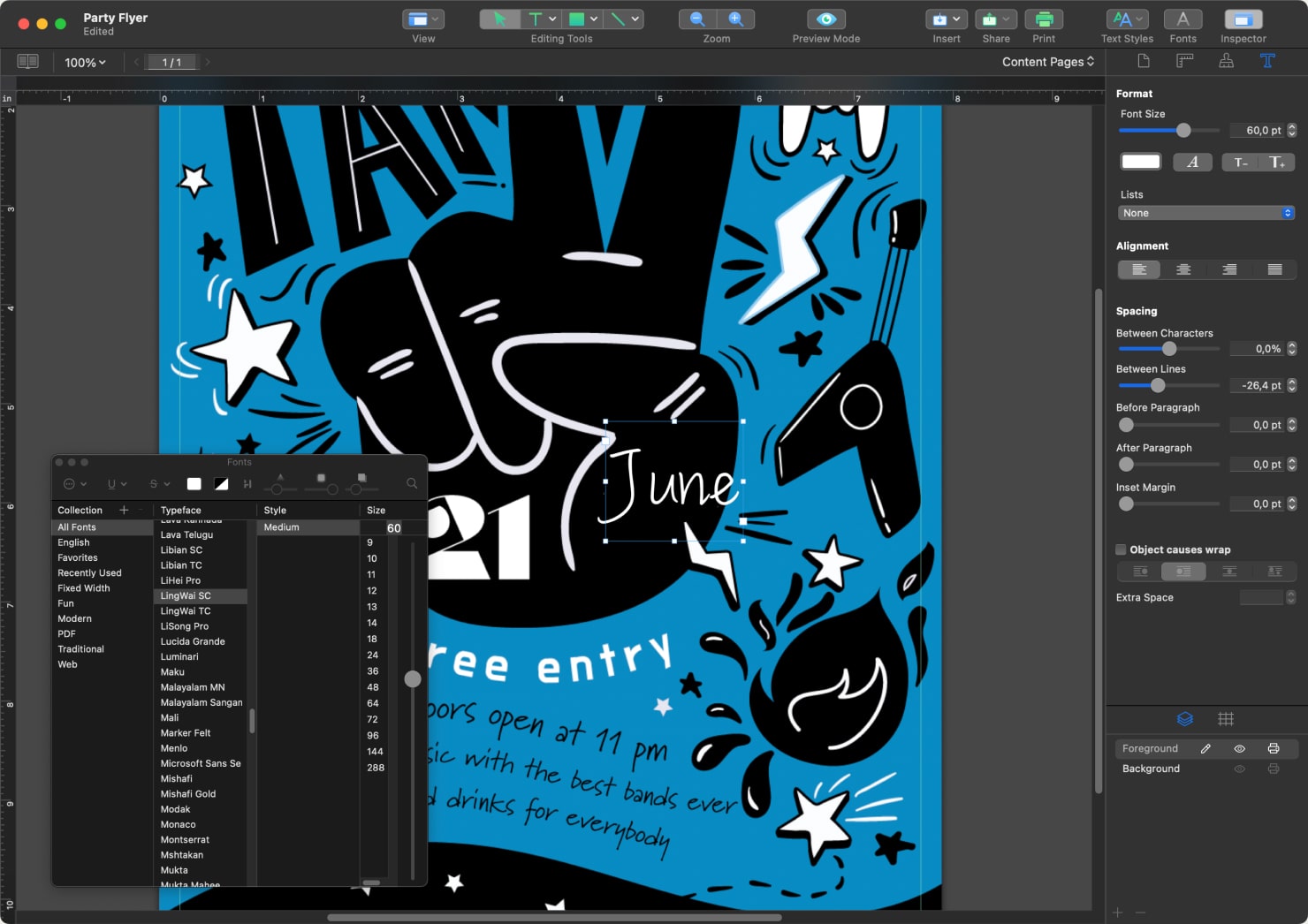Viewport: 1308px width, 924px height.
Task: Open the Insert toolbar dropdown
Action: (947, 19)
